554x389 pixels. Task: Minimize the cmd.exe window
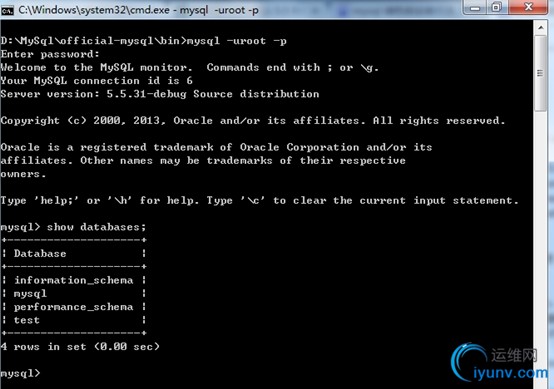[x=475, y=7]
